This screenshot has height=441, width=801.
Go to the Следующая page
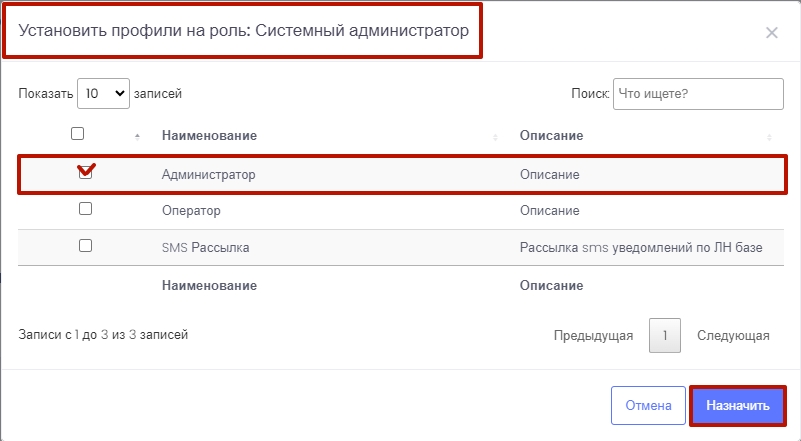pos(733,336)
